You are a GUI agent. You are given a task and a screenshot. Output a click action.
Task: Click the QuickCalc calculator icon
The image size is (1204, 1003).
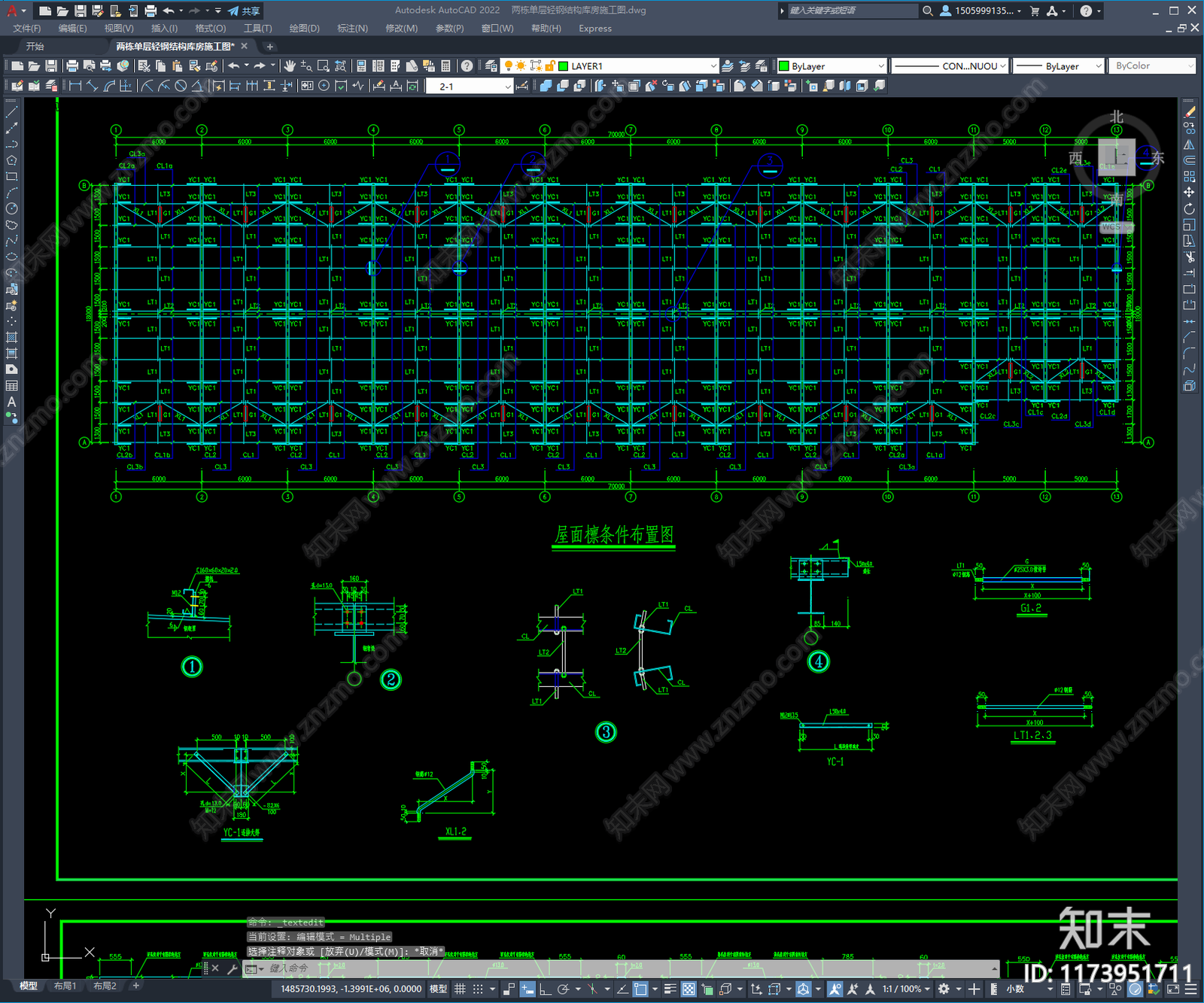click(445, 66)
